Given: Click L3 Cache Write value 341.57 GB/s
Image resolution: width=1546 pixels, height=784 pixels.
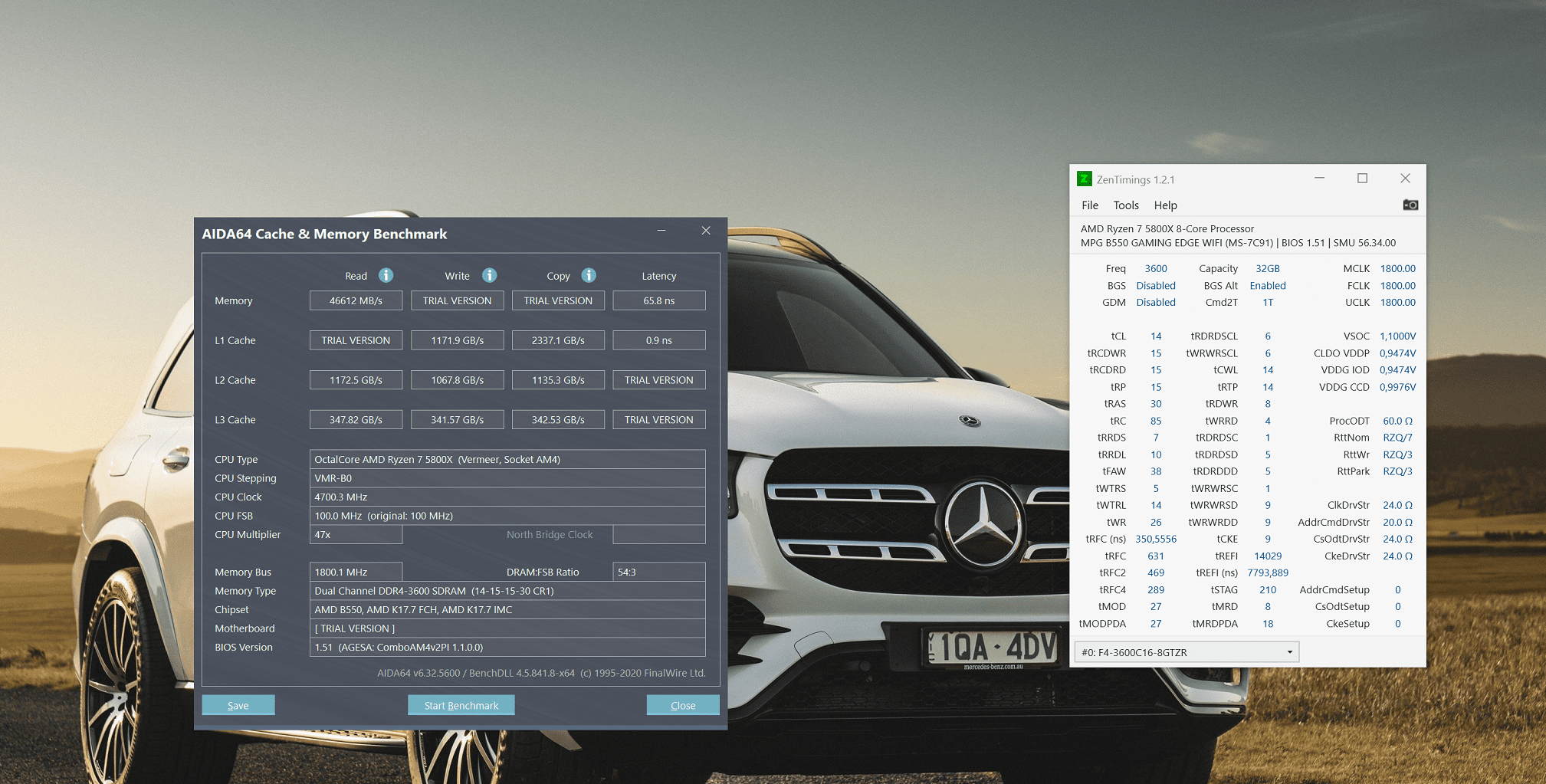Looking at the screenshot, I should pos(458,420).
